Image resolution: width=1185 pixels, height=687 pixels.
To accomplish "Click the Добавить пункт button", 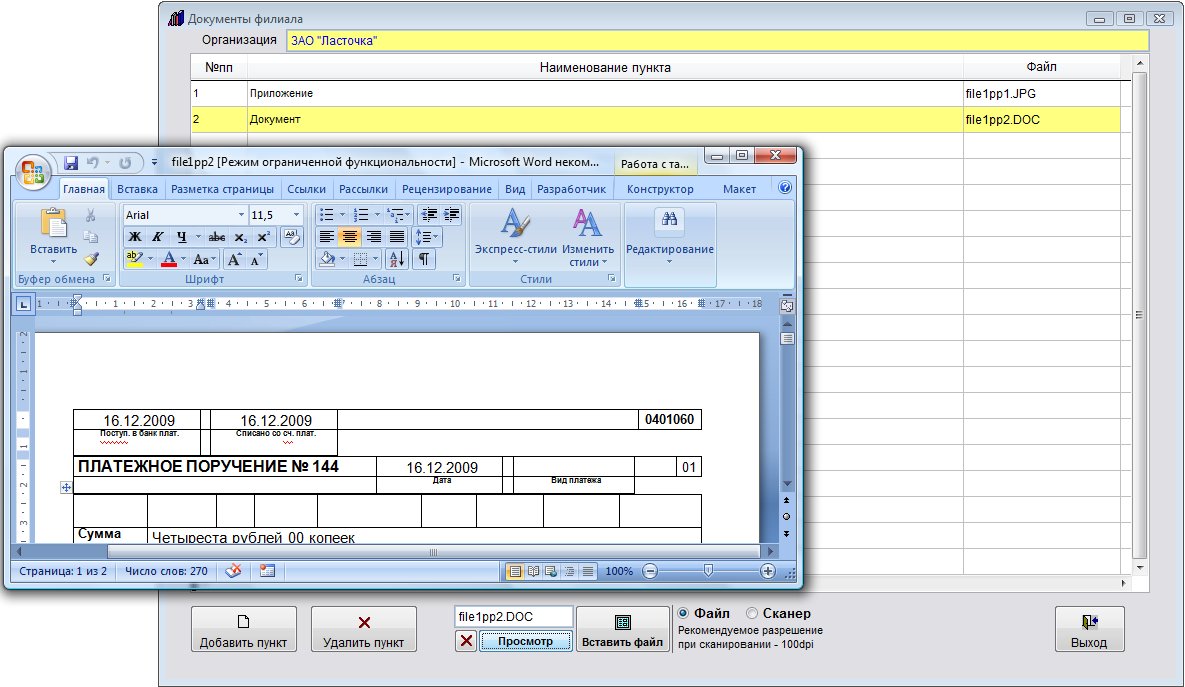I will (x=243, y=630).
